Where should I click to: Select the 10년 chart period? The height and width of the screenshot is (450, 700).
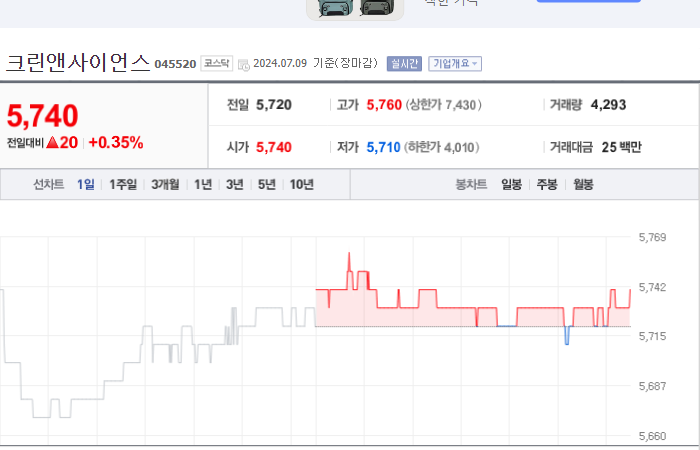tap(302, 184)
